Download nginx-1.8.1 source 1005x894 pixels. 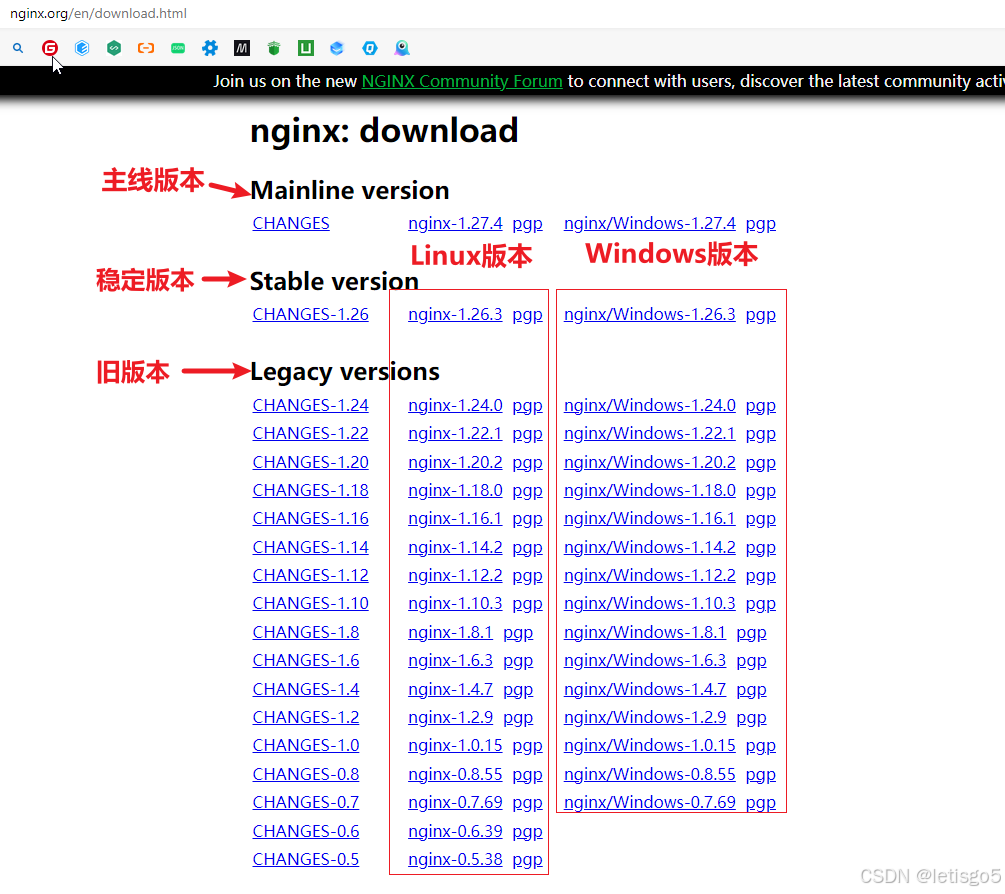coord(451,633)
